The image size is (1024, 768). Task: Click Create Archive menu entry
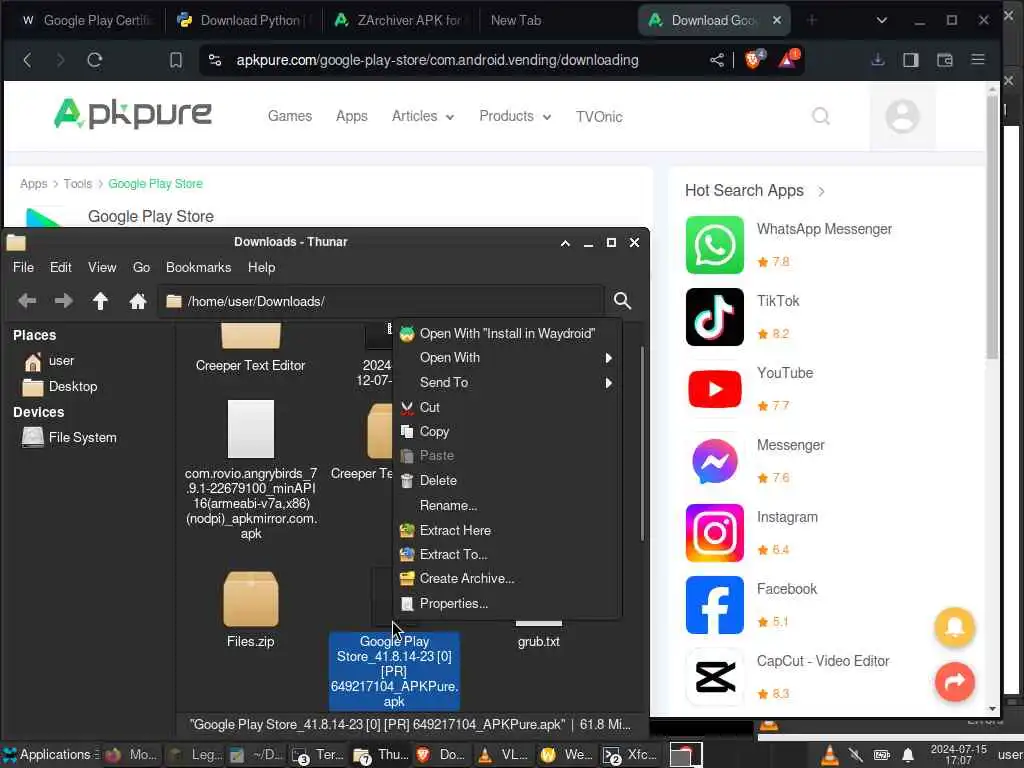(507, 579)
